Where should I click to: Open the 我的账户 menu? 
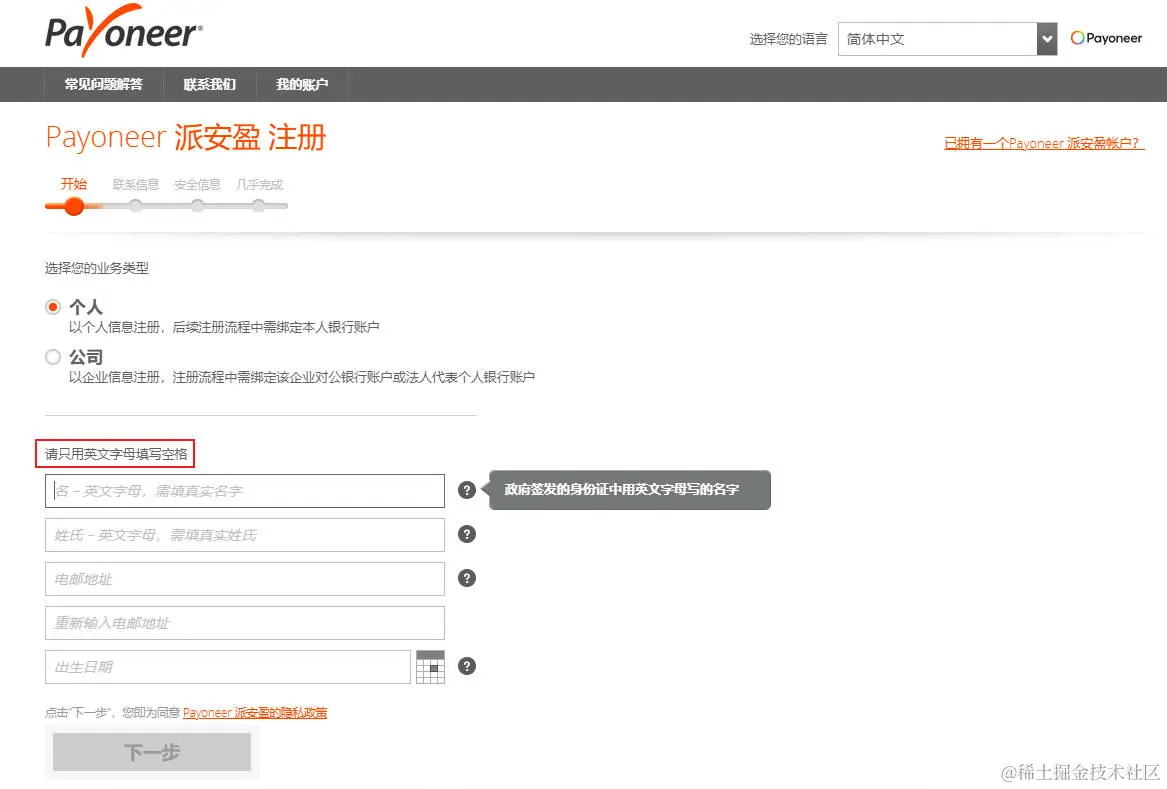[x=304, y=85]
